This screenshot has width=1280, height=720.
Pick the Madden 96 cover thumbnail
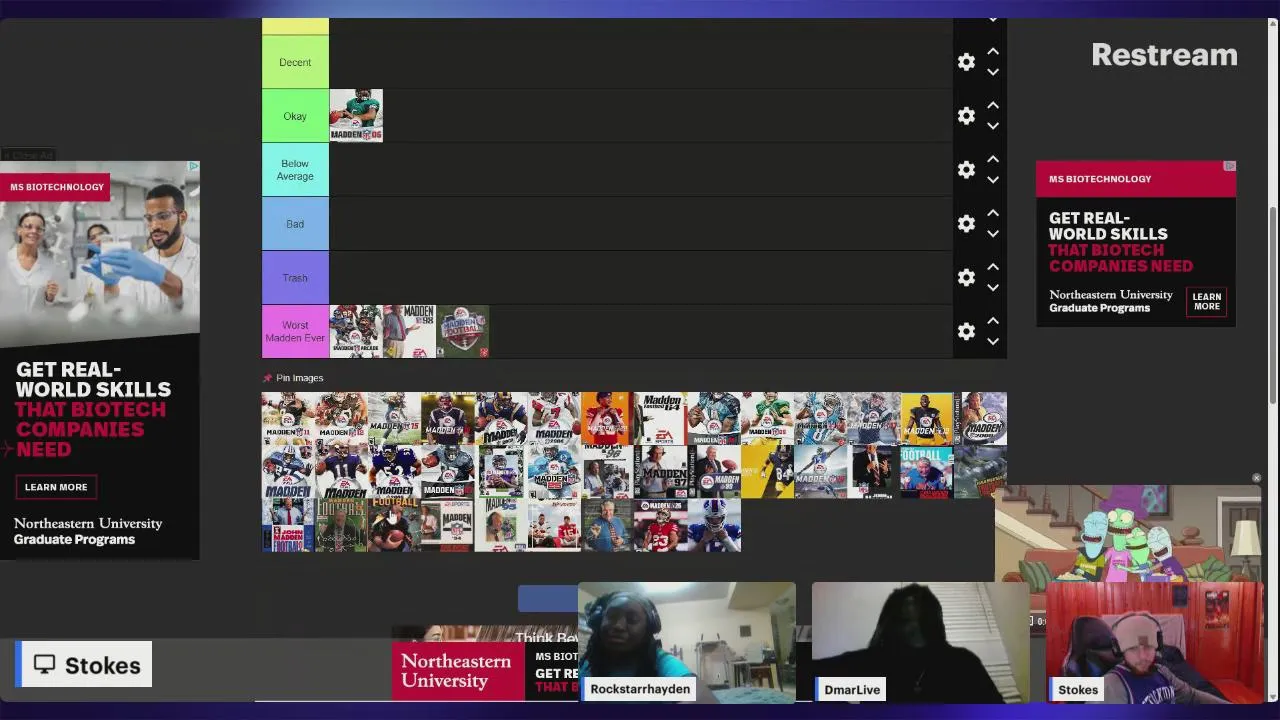tap(606, 471)
